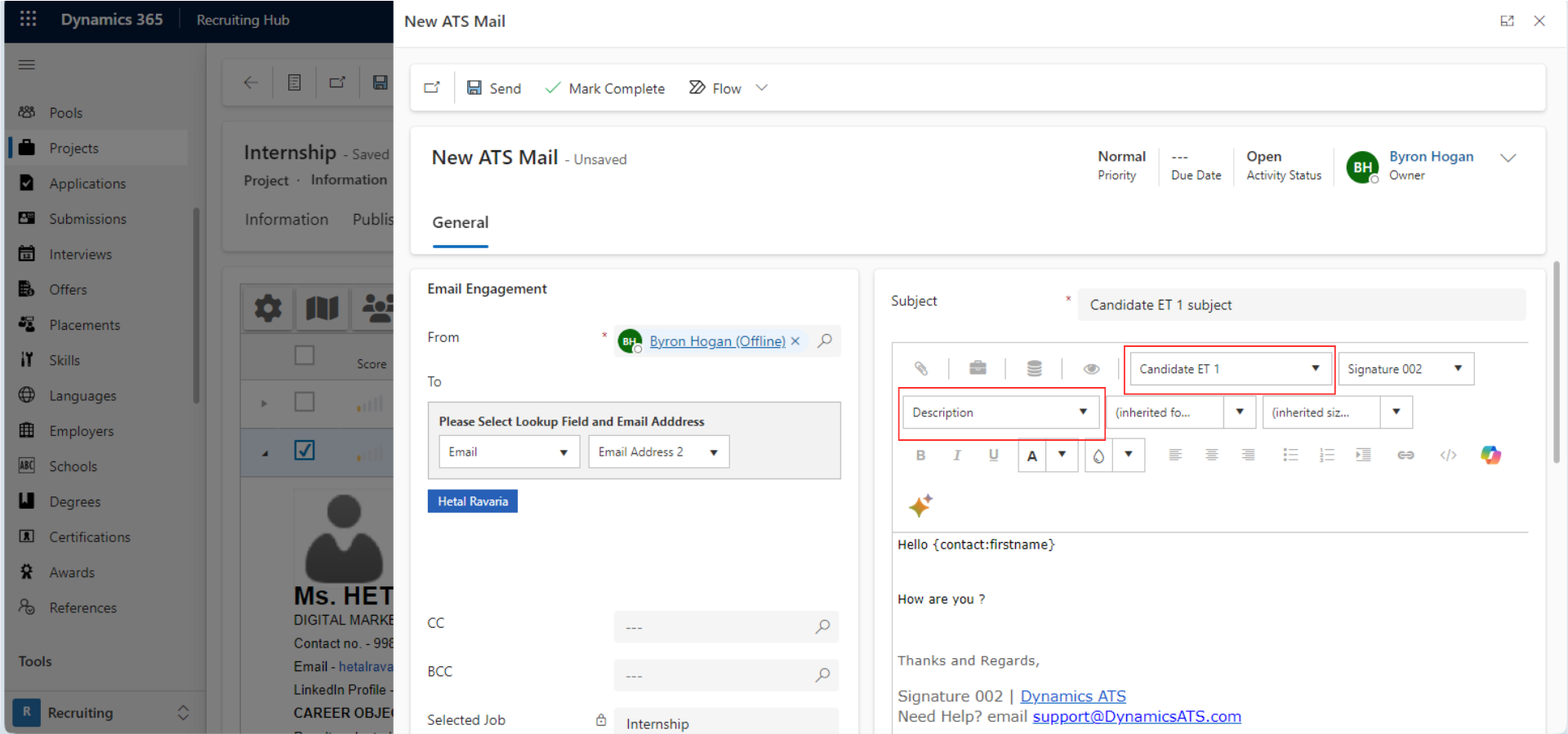Apply italic formatting

coord(956,455)
